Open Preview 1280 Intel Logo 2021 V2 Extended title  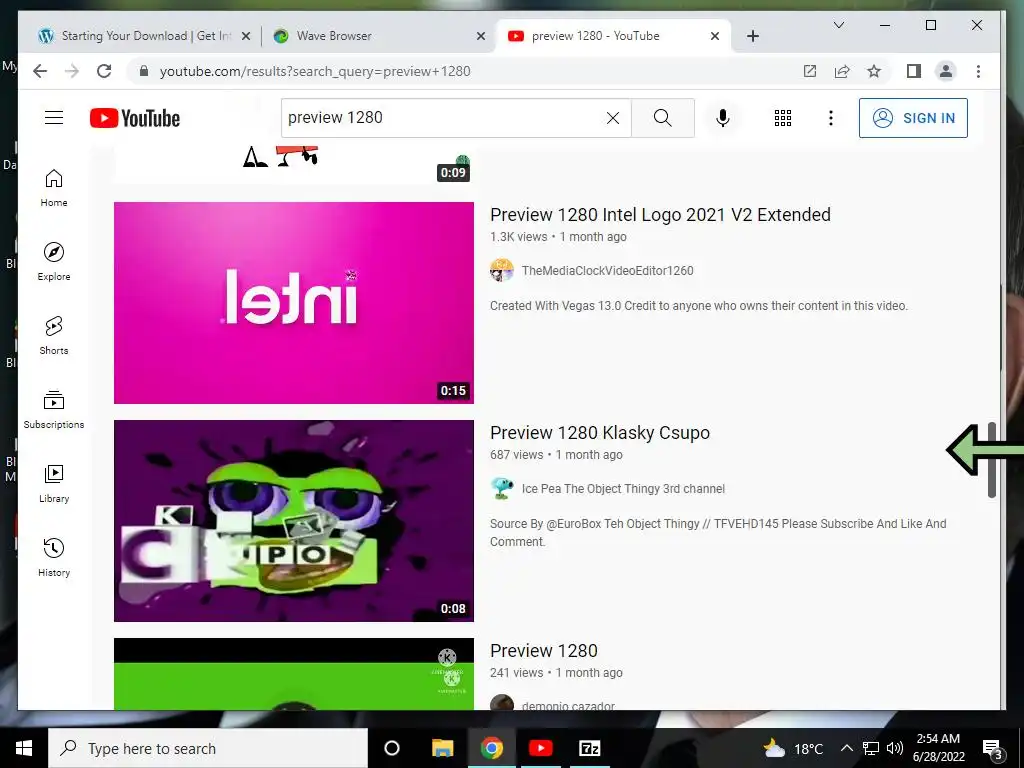(x=660, y=214)
